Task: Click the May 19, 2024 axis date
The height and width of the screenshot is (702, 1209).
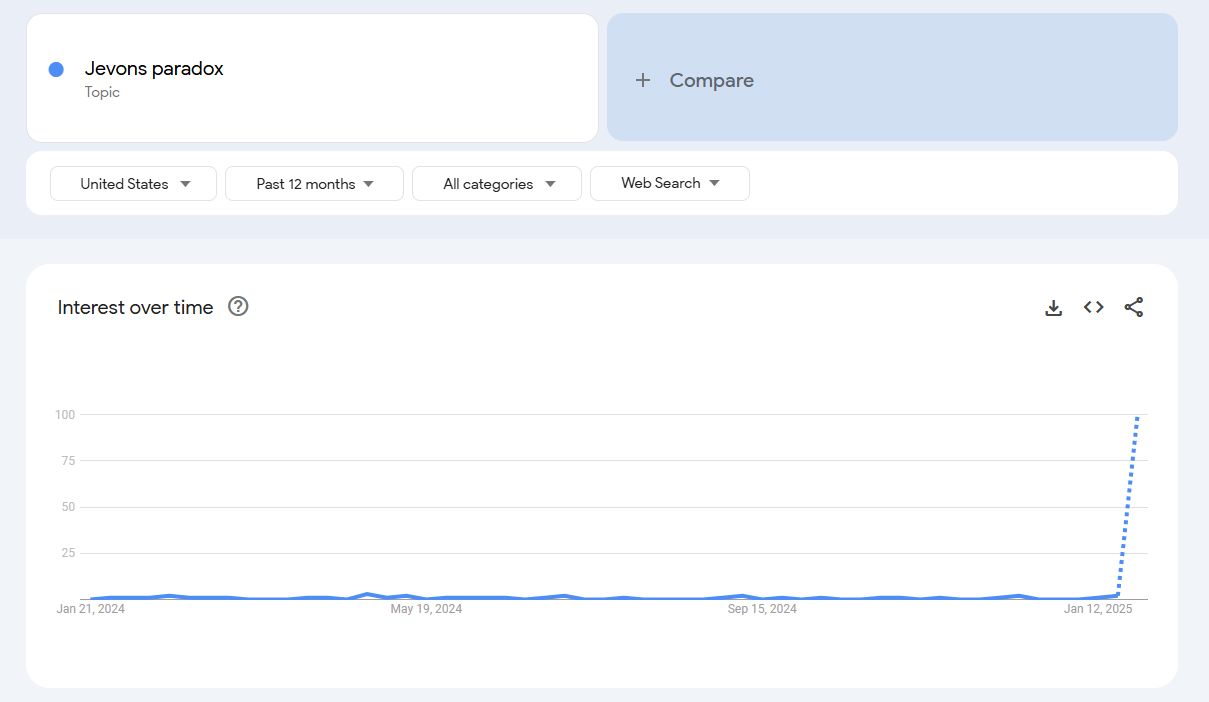Action: (426, 608)
